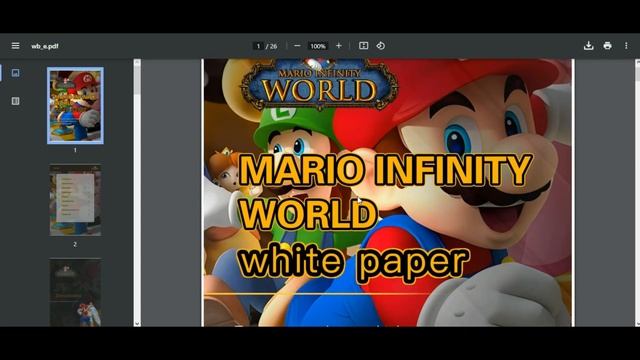
Task: Click the document scrollbar down arrow
Action: point(638,323)
